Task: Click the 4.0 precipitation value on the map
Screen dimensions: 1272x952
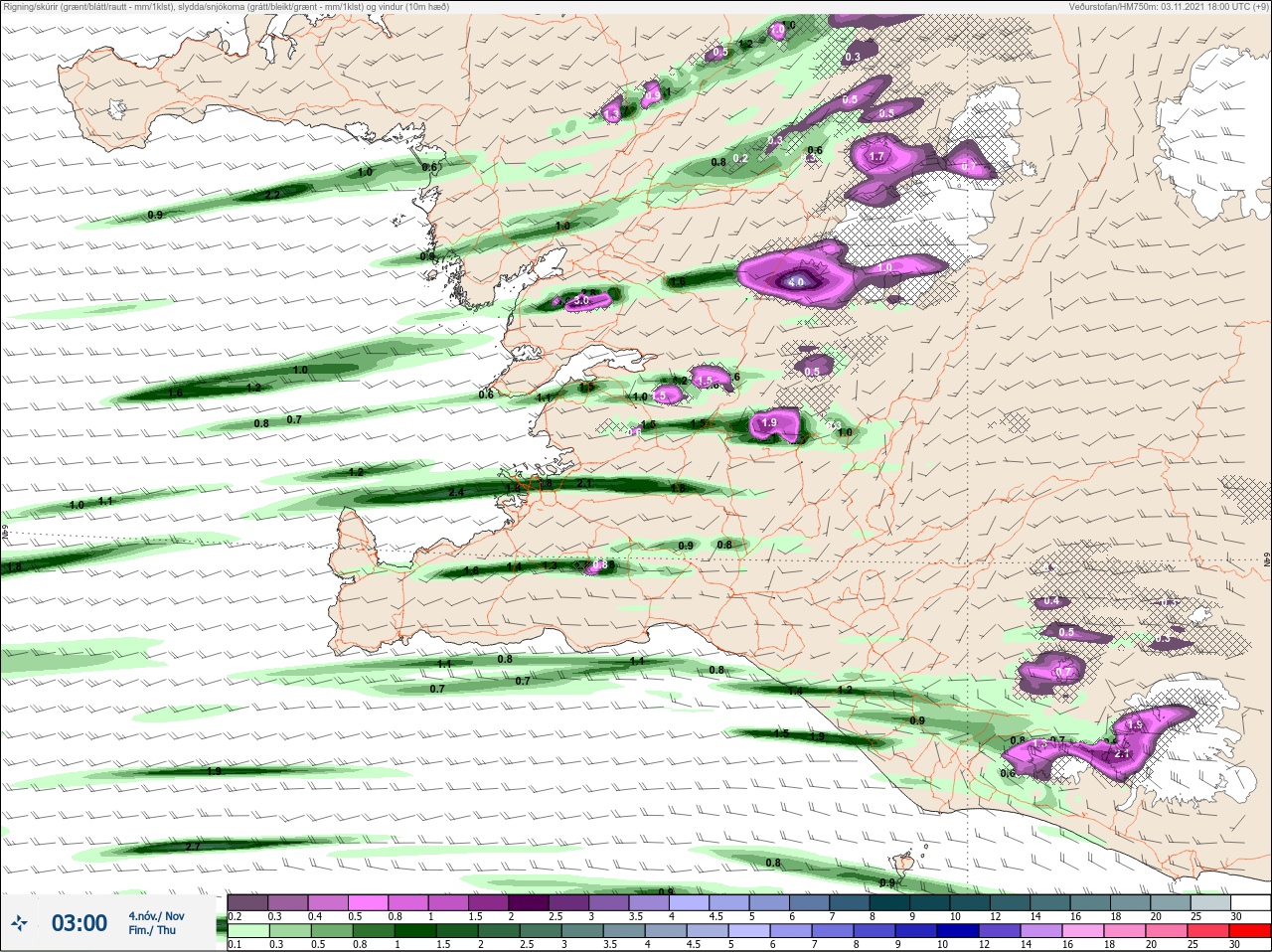Action: pyautogui.click(x=796, y=282)
